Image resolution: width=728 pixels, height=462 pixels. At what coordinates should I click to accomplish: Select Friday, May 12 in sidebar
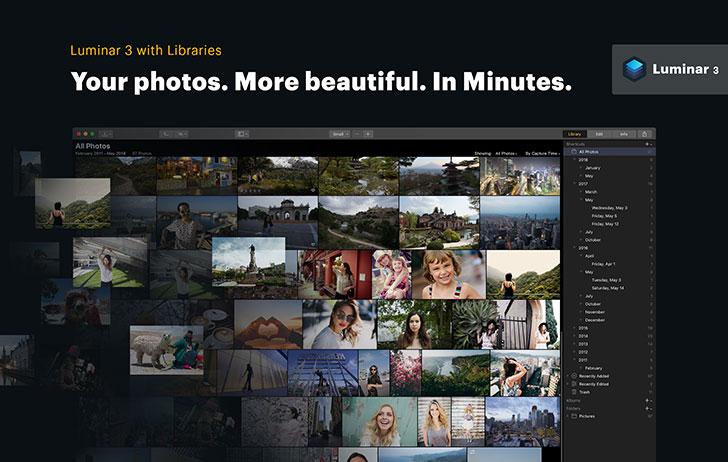605,224
